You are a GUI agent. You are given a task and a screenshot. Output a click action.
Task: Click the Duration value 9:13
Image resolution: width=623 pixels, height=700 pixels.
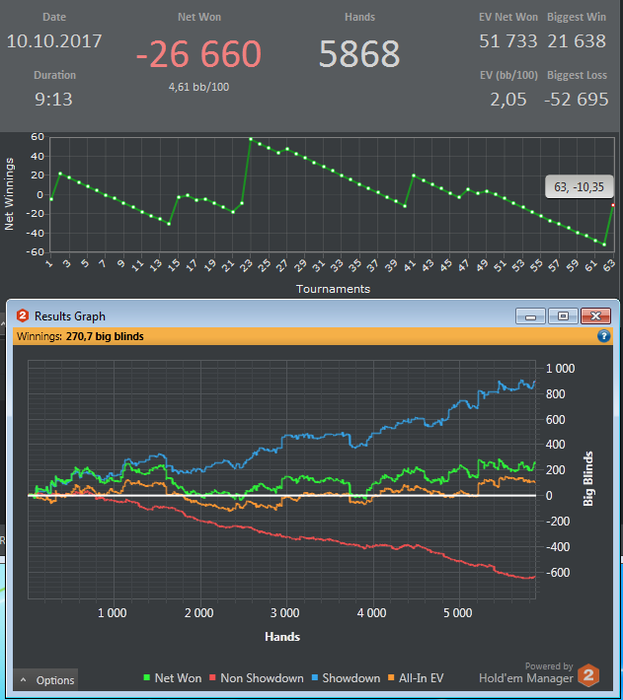coord(54,99)
